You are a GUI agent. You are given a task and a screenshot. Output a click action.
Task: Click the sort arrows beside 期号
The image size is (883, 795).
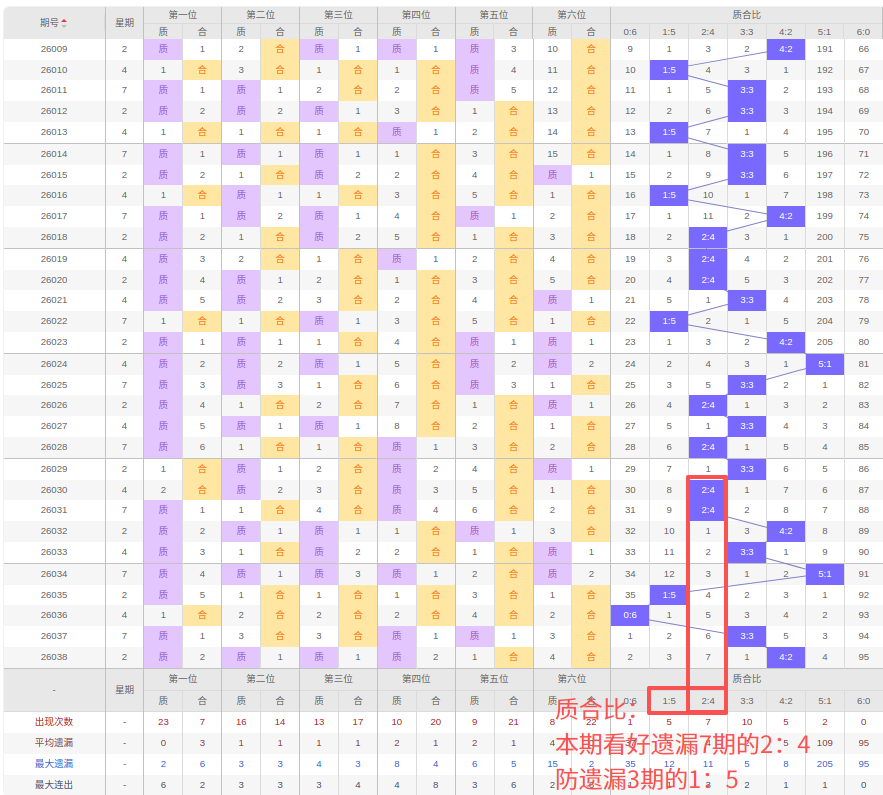(x=65, y=22)
